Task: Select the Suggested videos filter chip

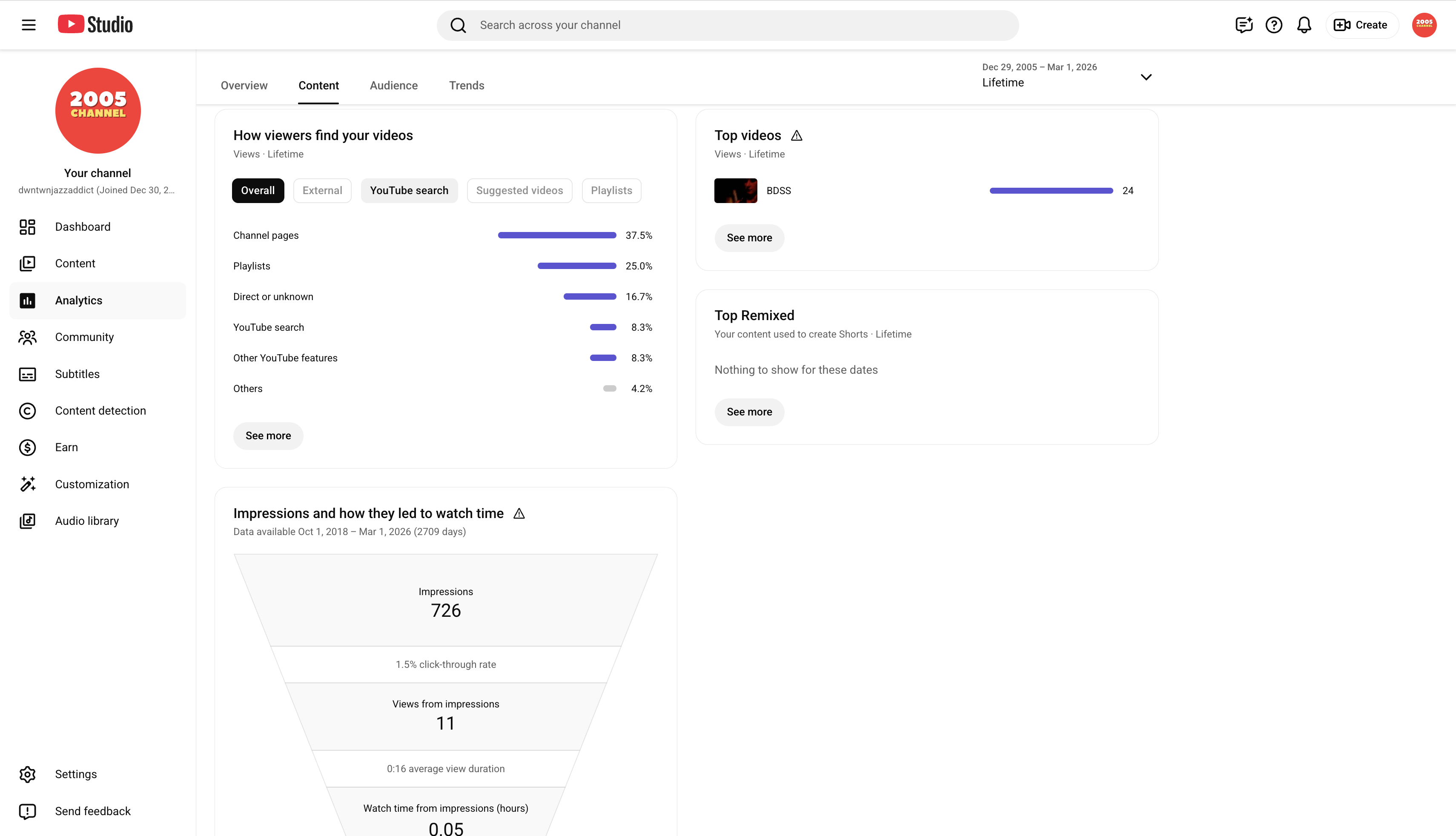Action: tap(519, 190)
